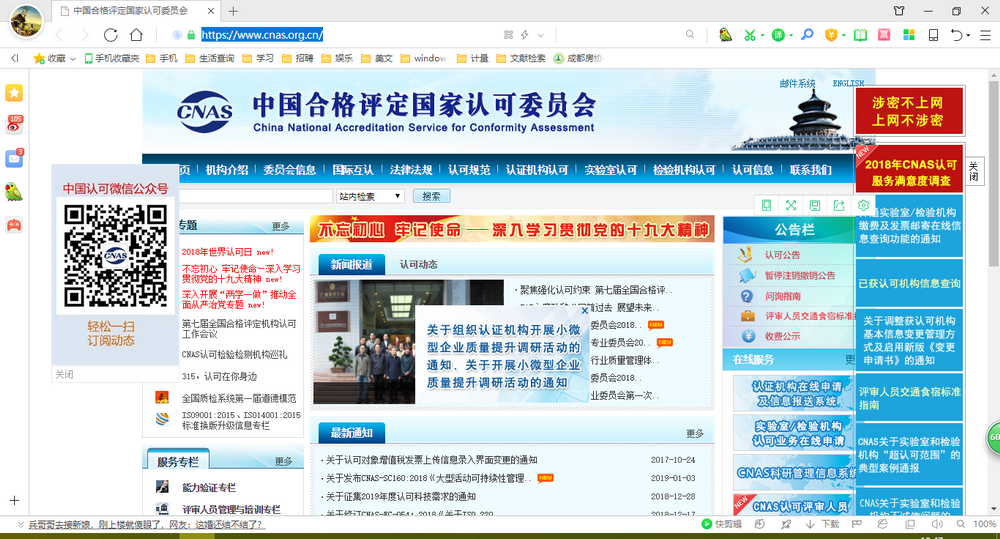Image resolution: width=1000 pixels, height=539 pixels.
Task: Open the ENGLISH version link
Action: [848, 84]
